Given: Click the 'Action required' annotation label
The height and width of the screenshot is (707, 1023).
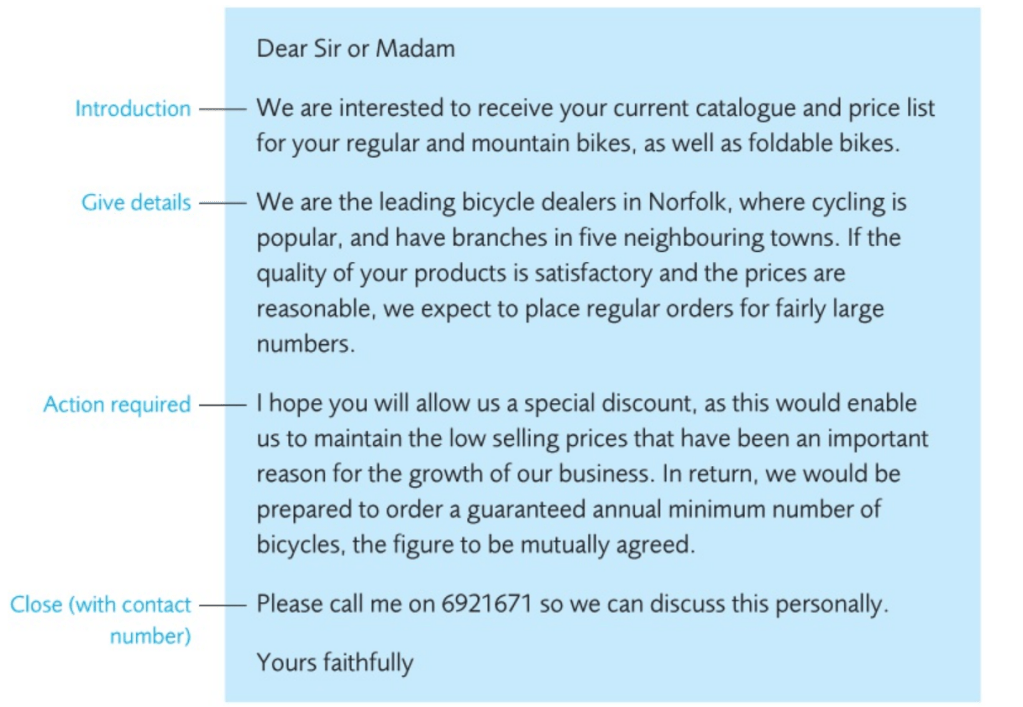Looking at the screenshot, I should coord(116,404).
